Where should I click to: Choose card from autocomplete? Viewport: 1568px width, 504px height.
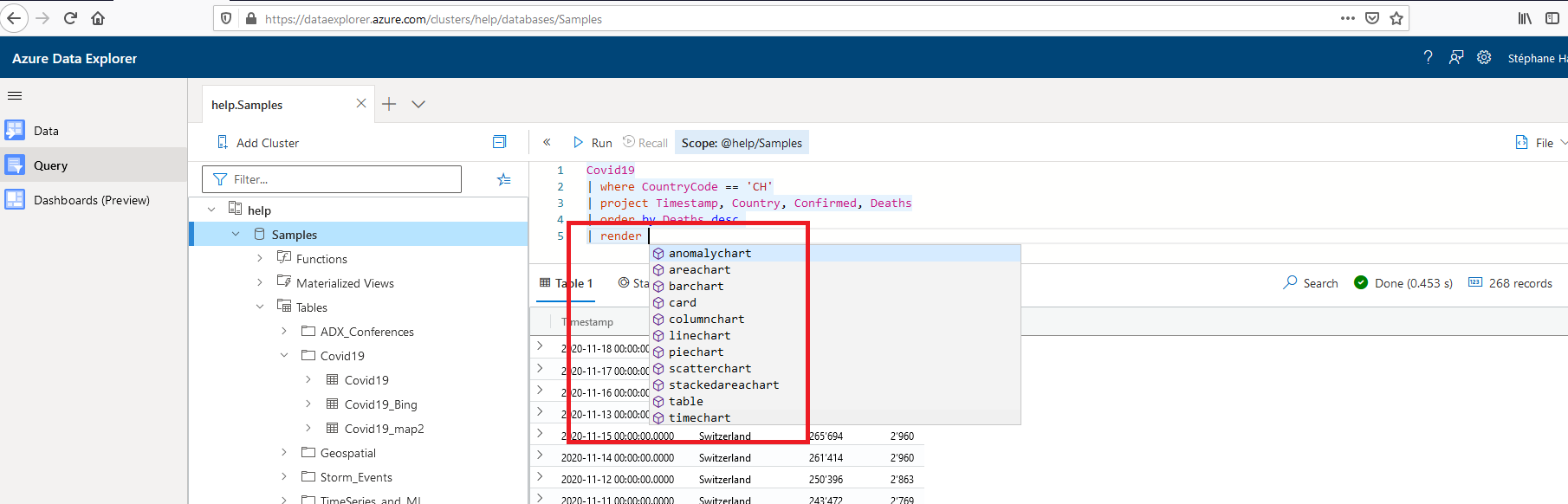coord(835,302)
